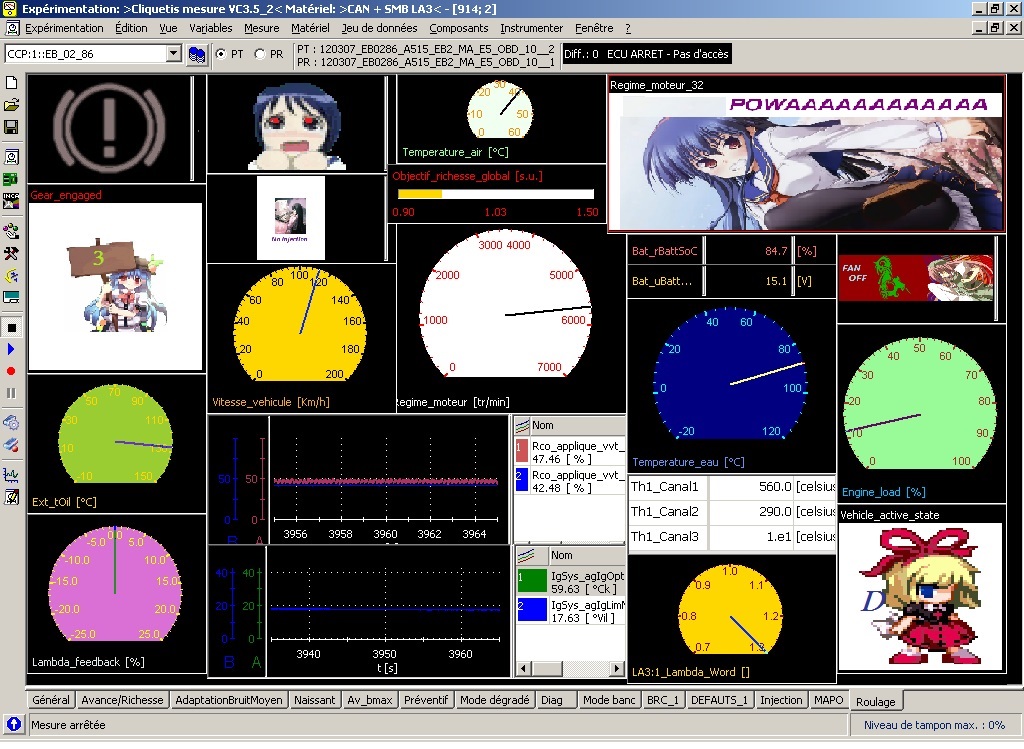Switch to the Avance/Richesse tab

pos(122,700)
